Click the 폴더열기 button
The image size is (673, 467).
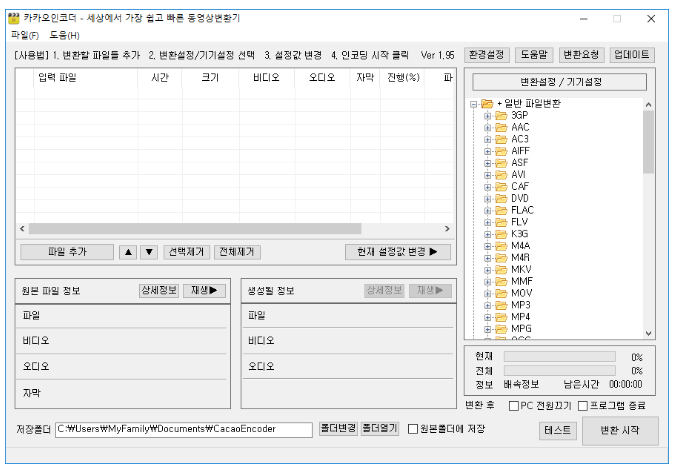(380, 428)
